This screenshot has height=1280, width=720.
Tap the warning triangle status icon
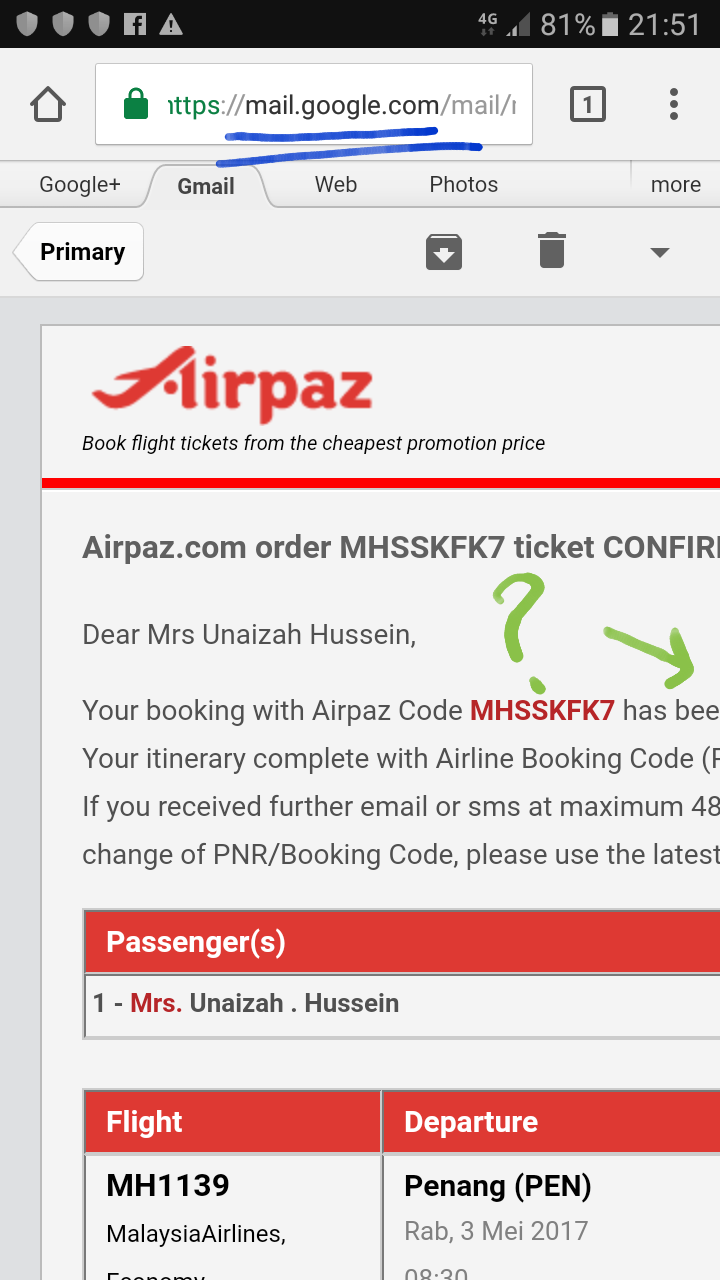171,24
